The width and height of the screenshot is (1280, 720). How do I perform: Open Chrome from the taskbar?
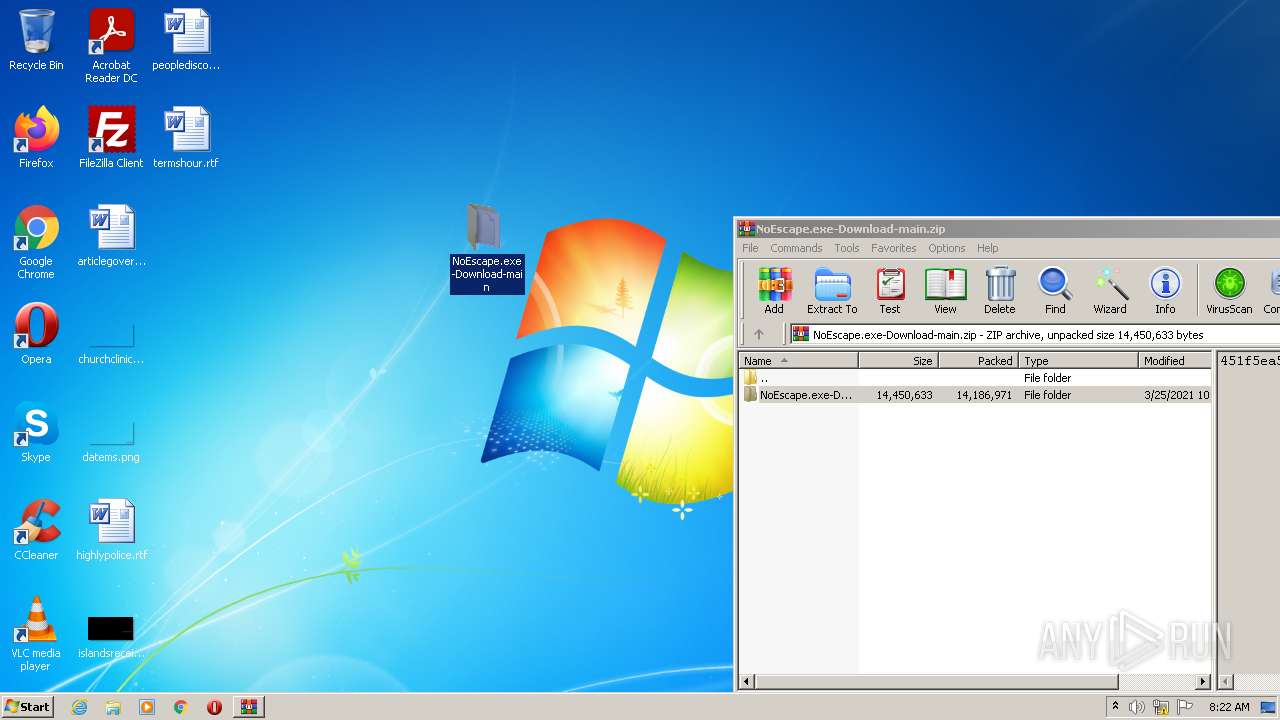point(180,707)
